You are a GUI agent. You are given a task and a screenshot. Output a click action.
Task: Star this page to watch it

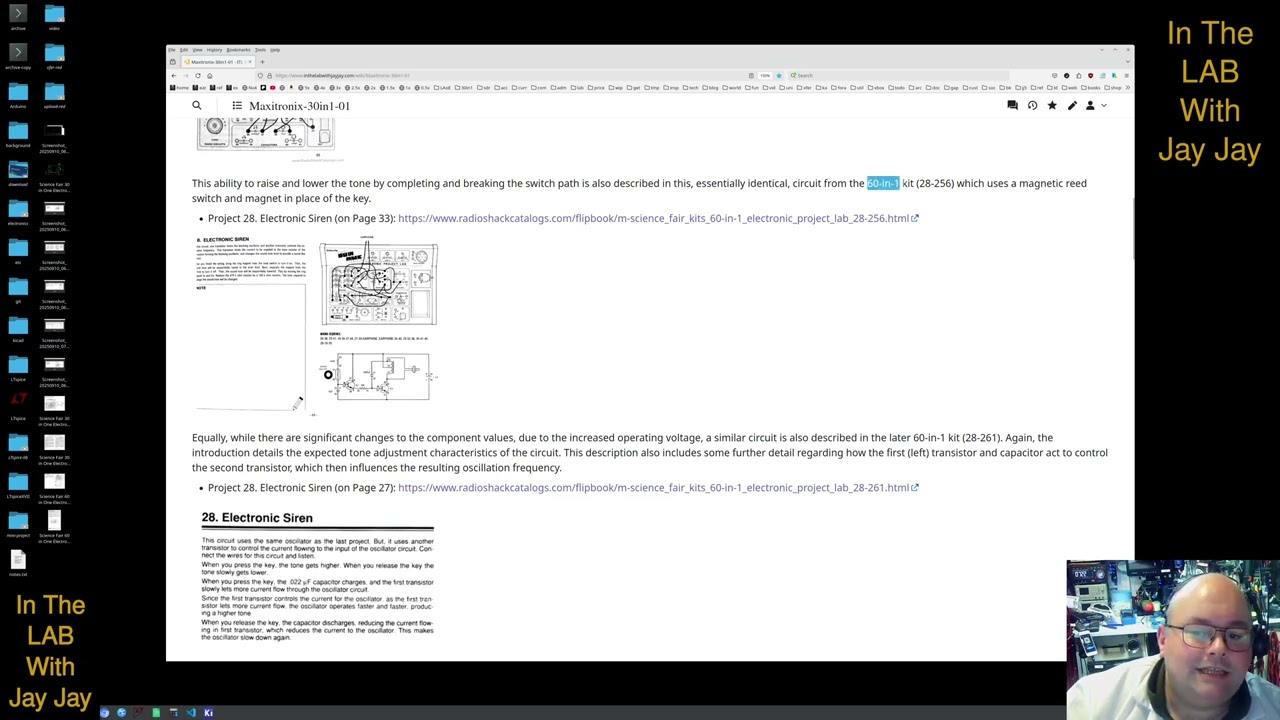click(x=1052, y=106)
